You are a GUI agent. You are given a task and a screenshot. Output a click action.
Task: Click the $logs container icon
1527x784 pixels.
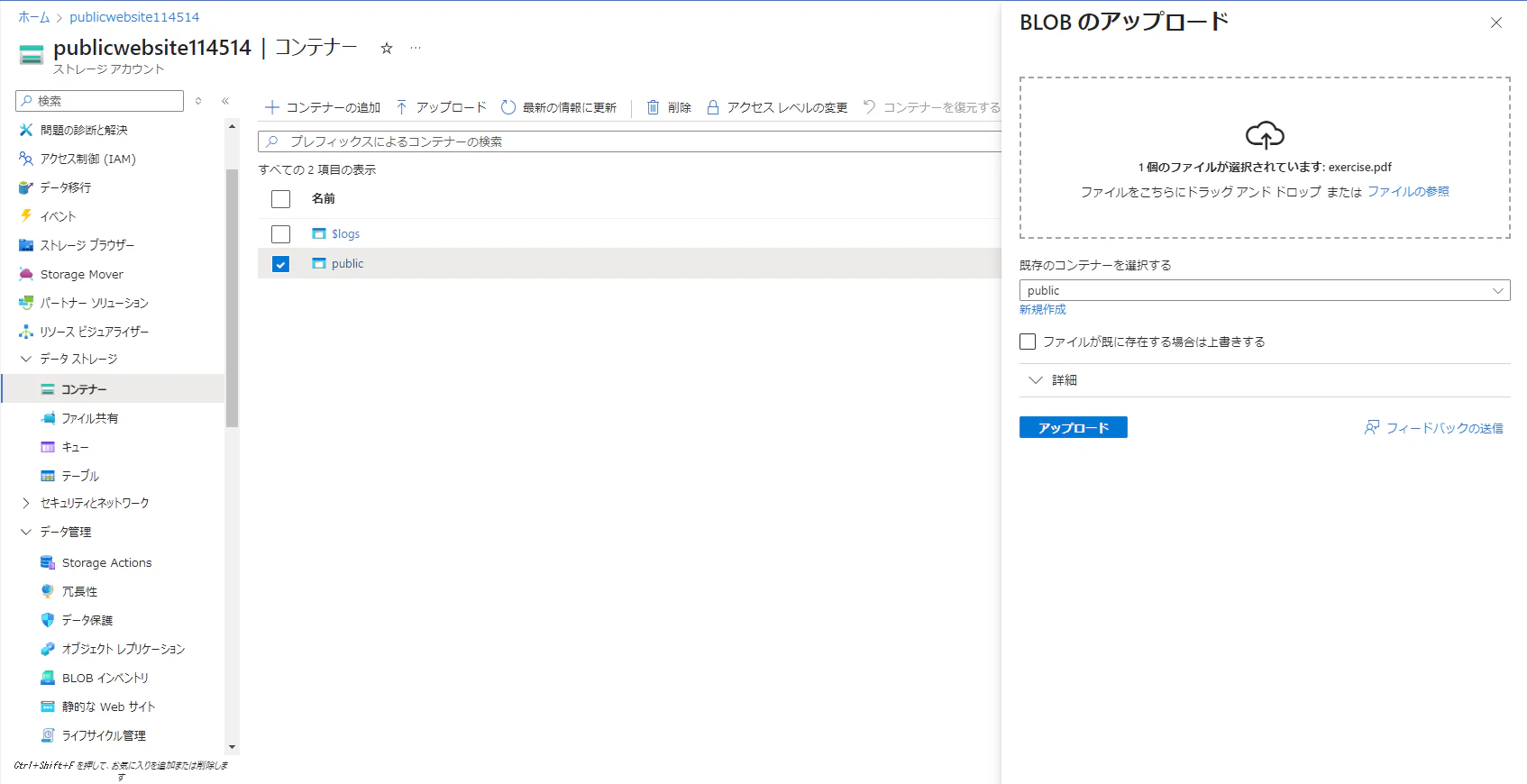pyautogui.click(x=319, y=233)
